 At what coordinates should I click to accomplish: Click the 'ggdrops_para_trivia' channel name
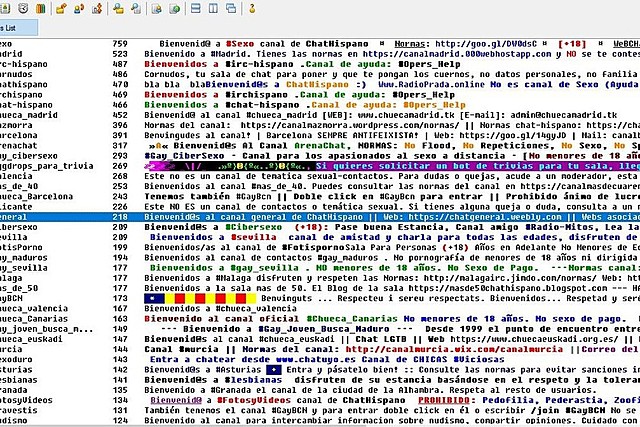[x=47, y=166]
